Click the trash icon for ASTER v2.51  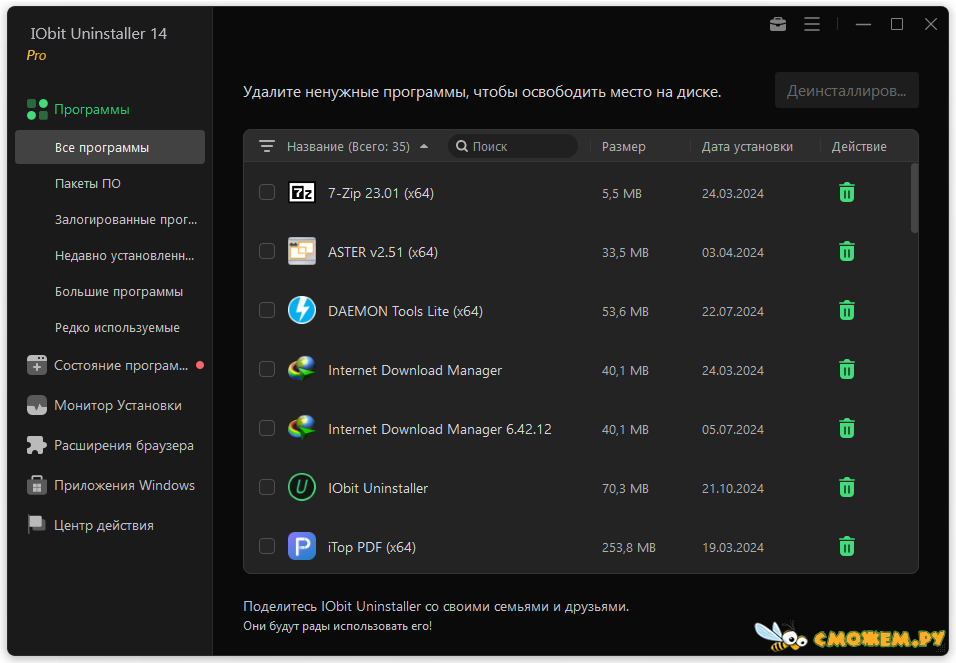(x=847, y=252)
